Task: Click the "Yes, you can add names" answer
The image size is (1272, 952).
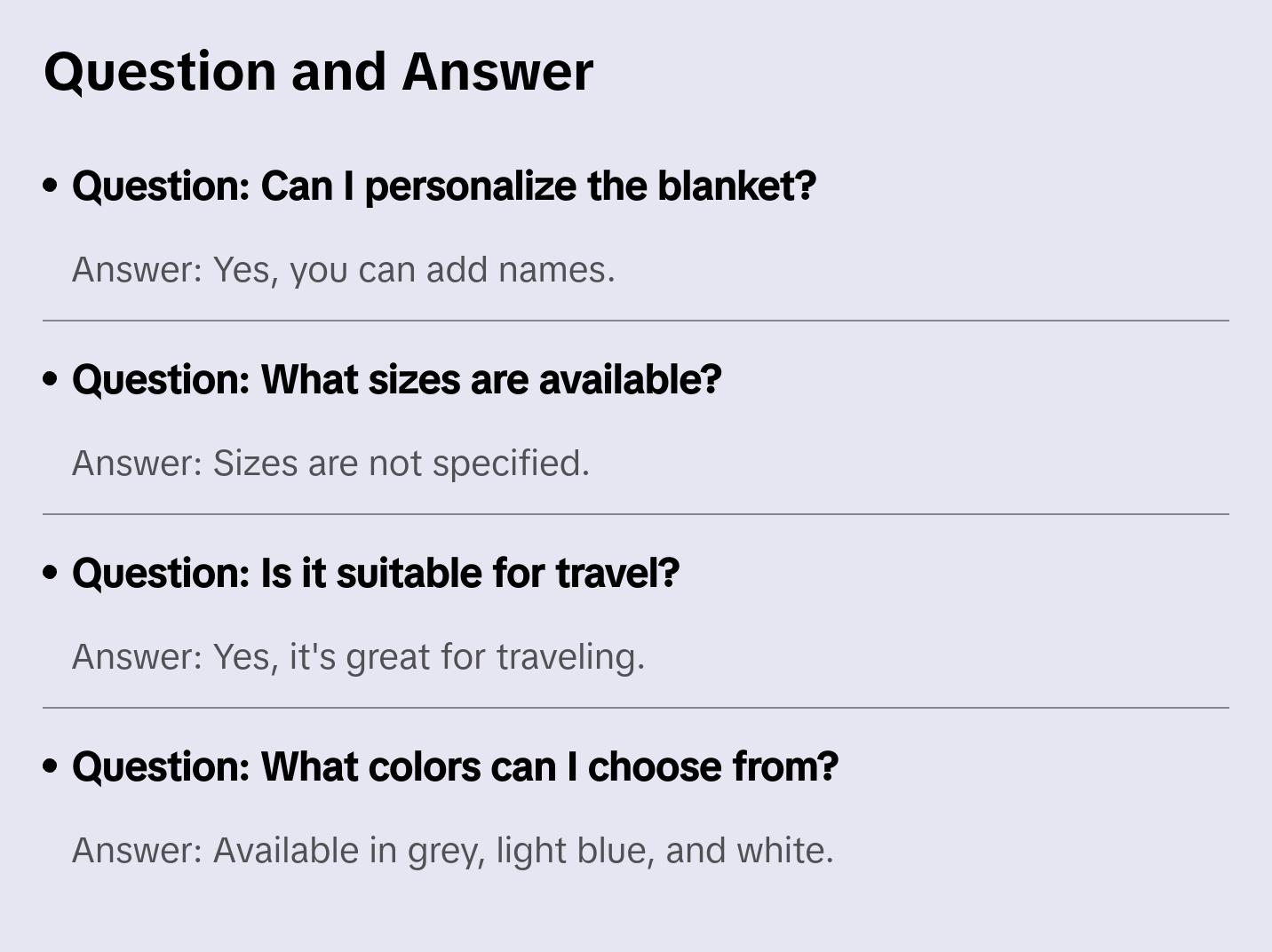Action: tap(344, 270)
